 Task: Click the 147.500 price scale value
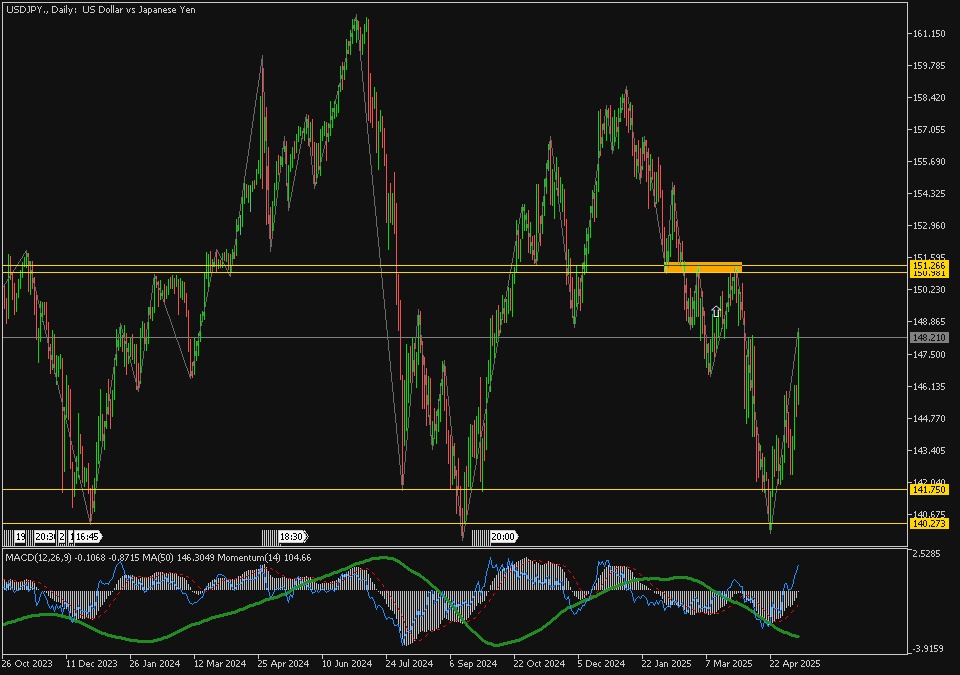click(x=929, y=355)
